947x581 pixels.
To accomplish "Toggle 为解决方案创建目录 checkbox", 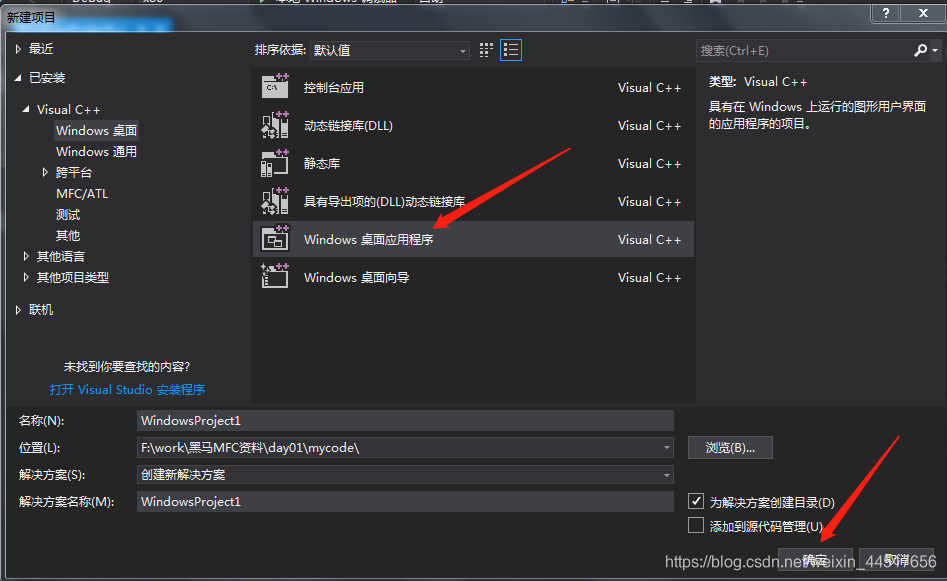I will tap(696, 501).
